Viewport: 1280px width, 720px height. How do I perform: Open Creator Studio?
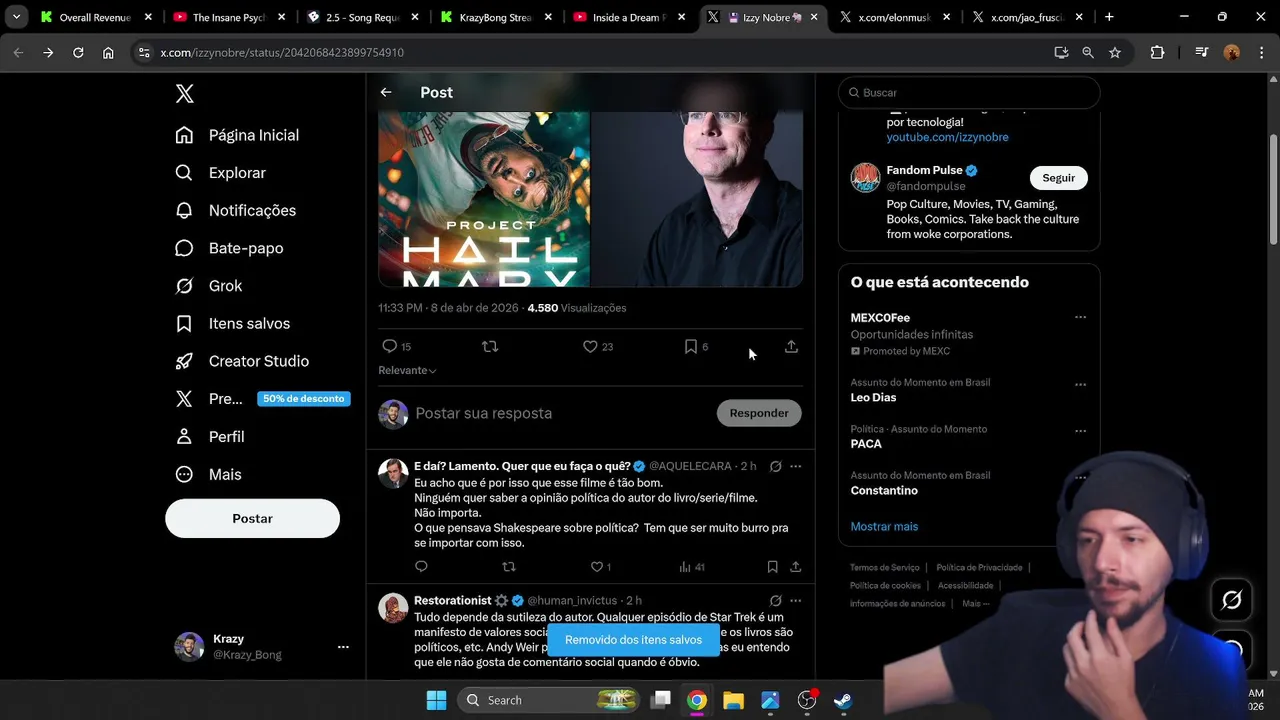point(242,361)
